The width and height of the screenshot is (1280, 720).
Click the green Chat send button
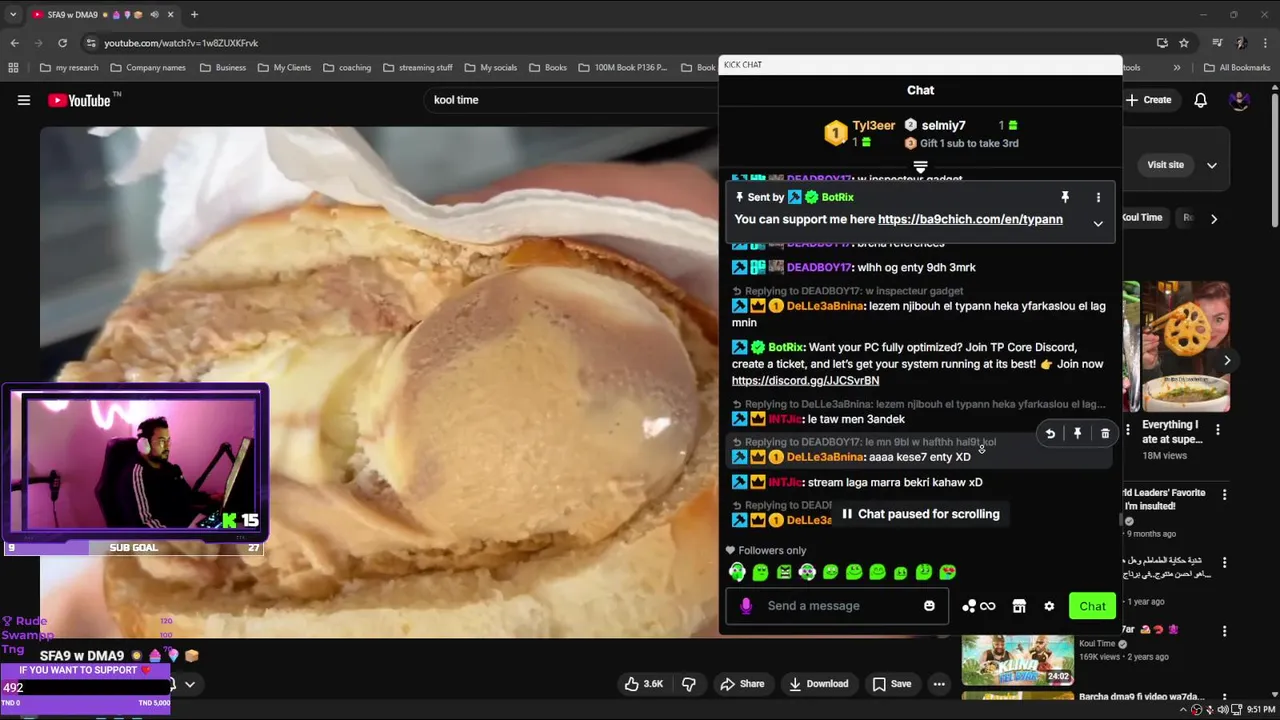1092,606
